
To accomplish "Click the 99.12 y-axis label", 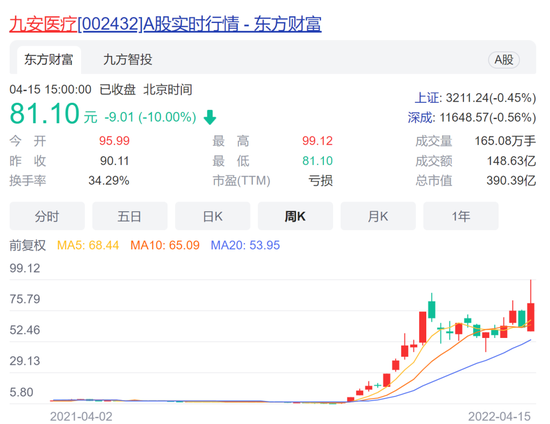I will point(25,269).
